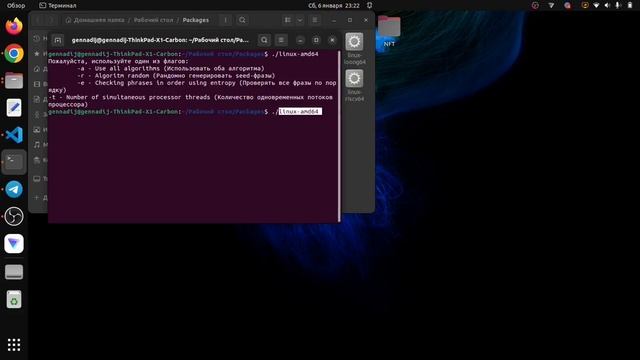This screenshot has width=640, height=360.
Task: Click Packages in the path bar
Action: tap(196, 20)
